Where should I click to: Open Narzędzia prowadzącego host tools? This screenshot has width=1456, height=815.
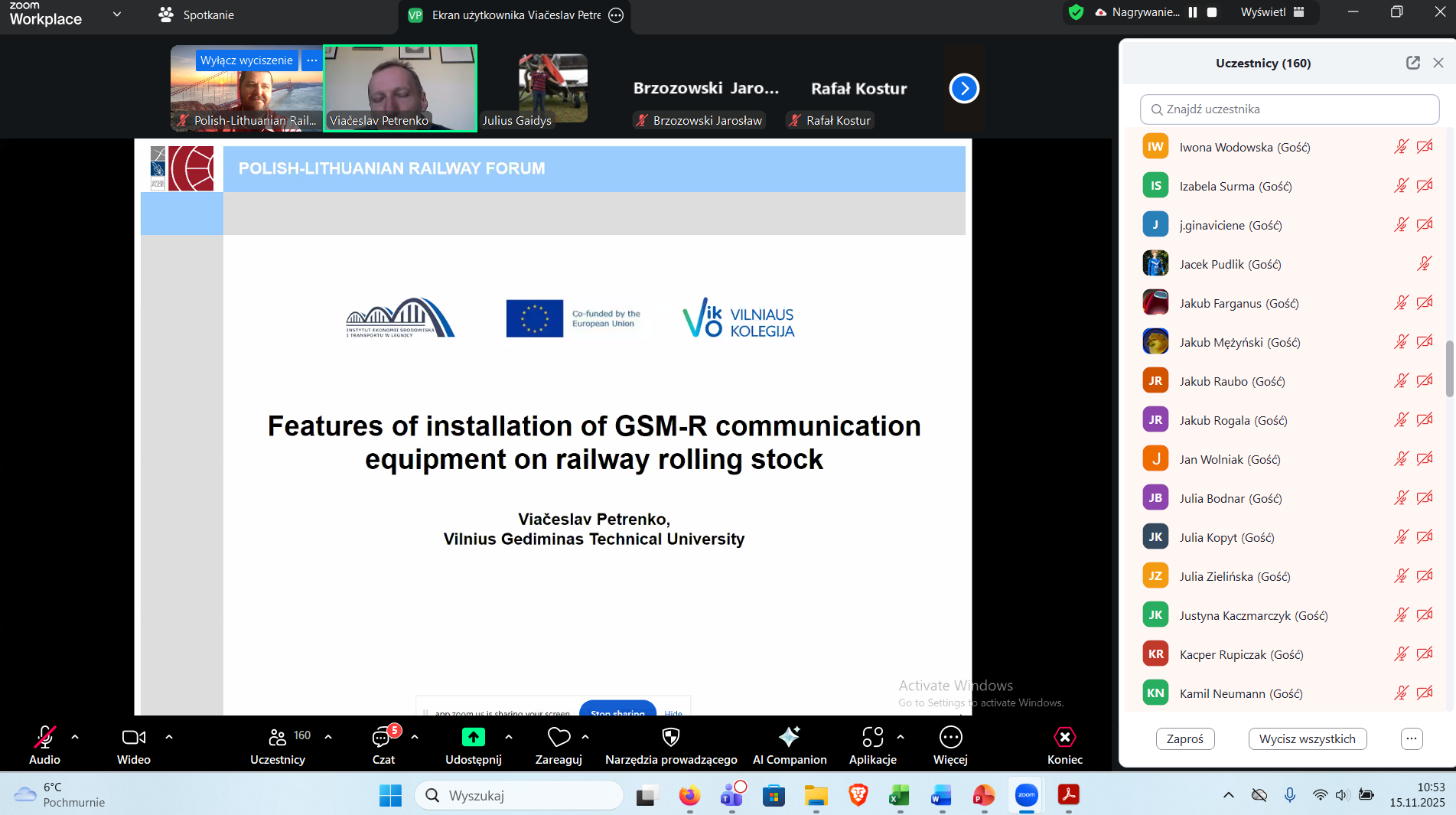pyautogui.click(x=670, y=738)
